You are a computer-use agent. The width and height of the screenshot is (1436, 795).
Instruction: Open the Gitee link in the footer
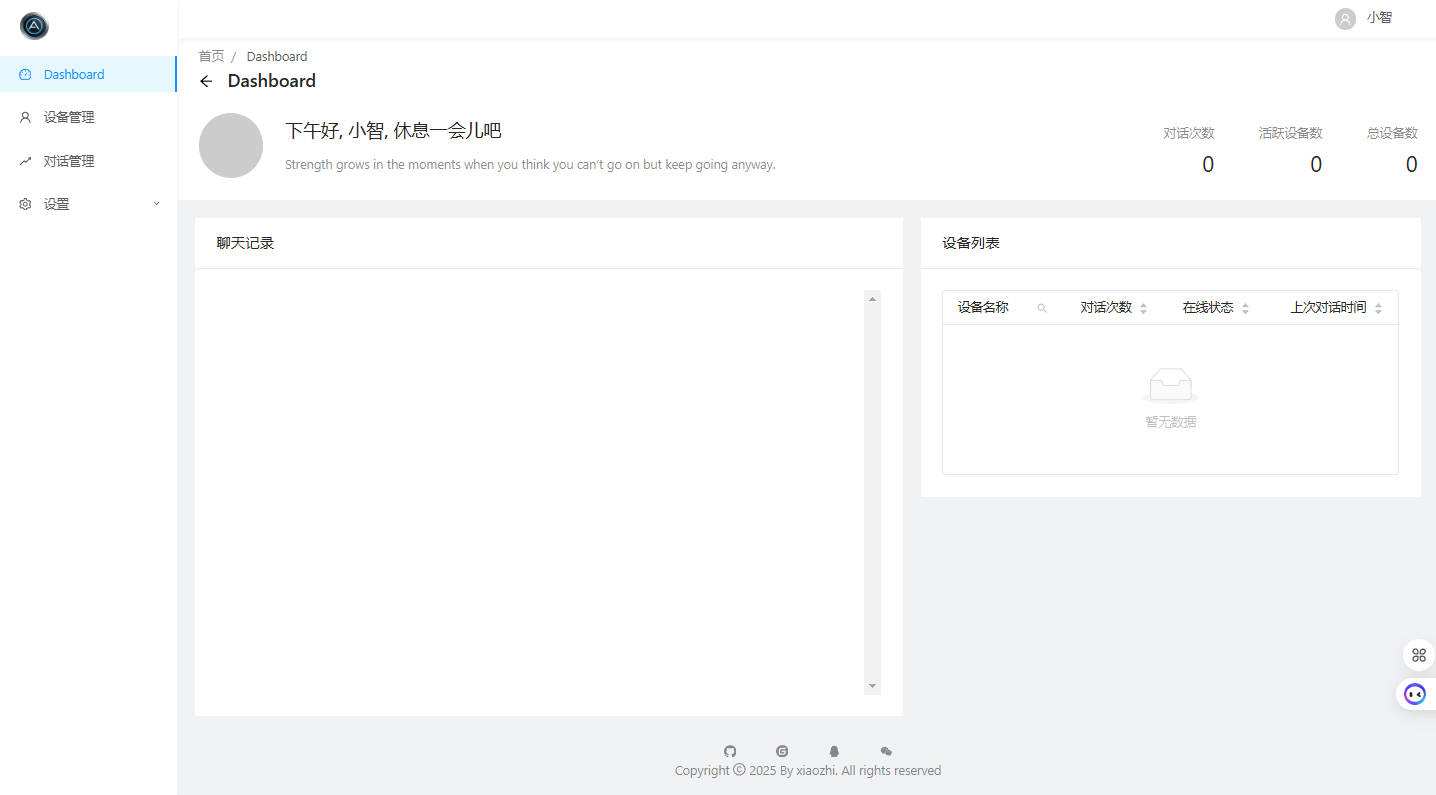[782, 751]
